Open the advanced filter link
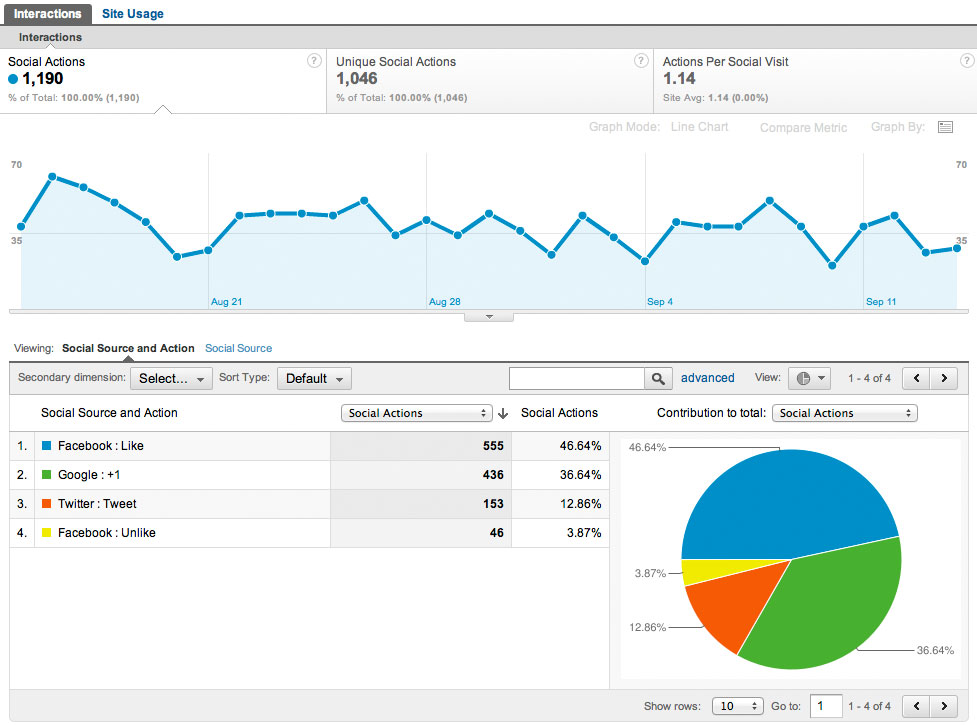This screenshot has width=977, height=725. coord(707,377)
